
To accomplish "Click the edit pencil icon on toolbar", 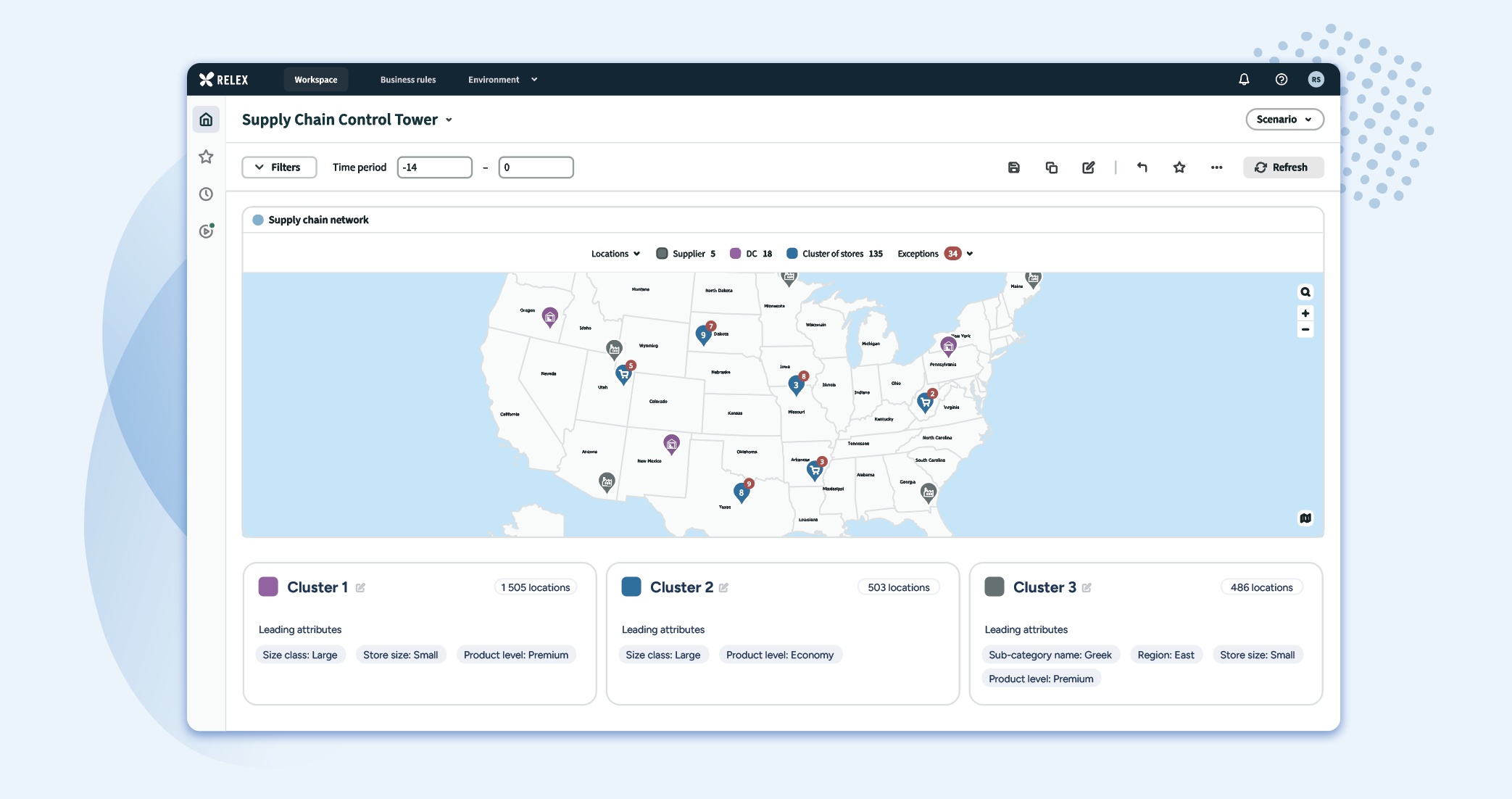I will tap(1089, 167).
